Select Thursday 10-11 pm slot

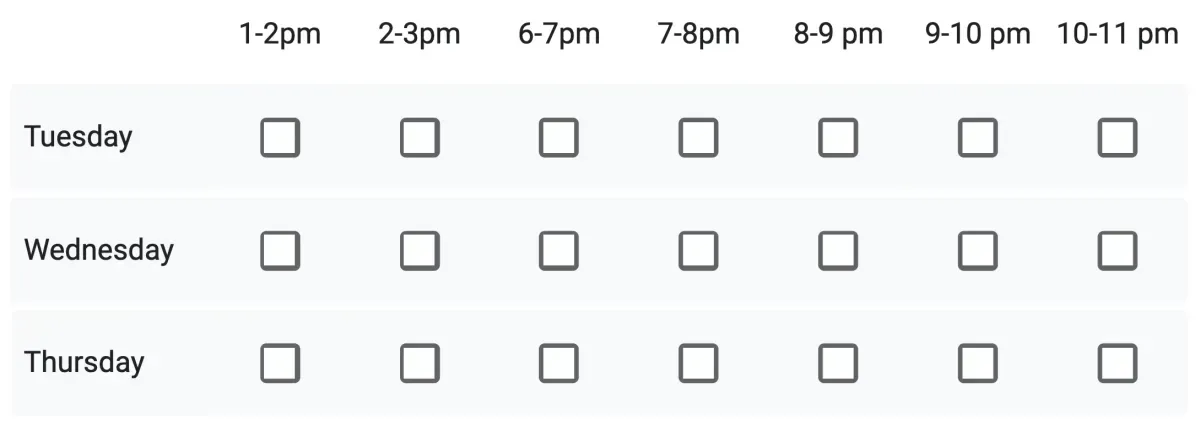1117,363
